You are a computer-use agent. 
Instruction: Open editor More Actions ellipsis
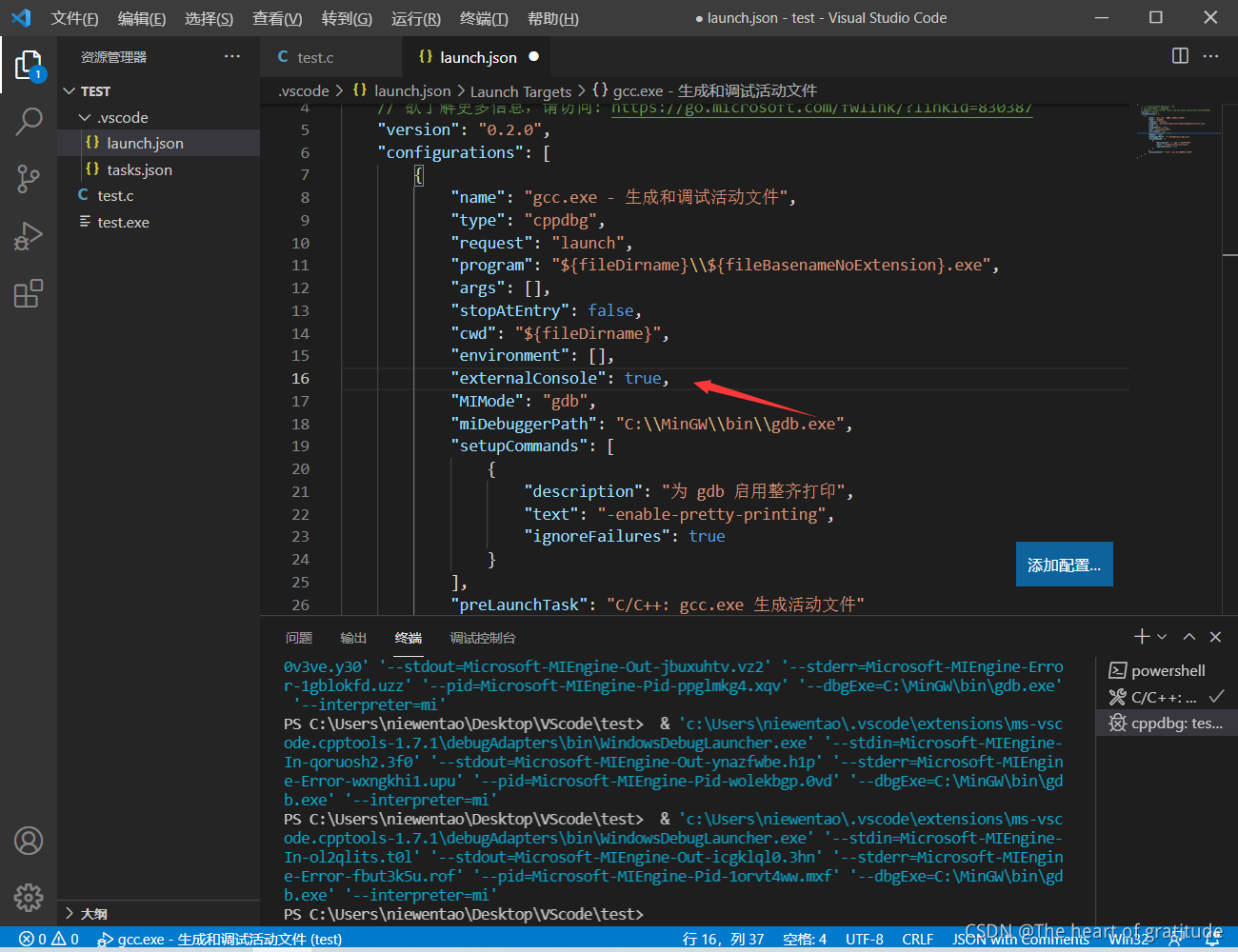1211,56
